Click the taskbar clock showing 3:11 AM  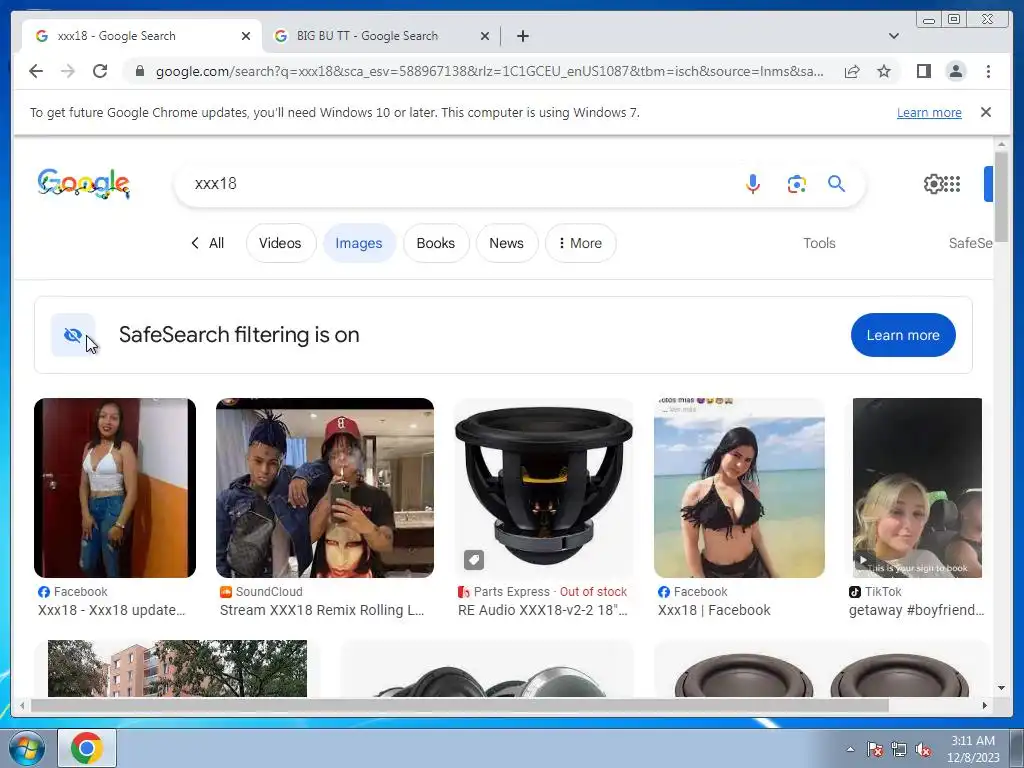(x=972, y=749)
